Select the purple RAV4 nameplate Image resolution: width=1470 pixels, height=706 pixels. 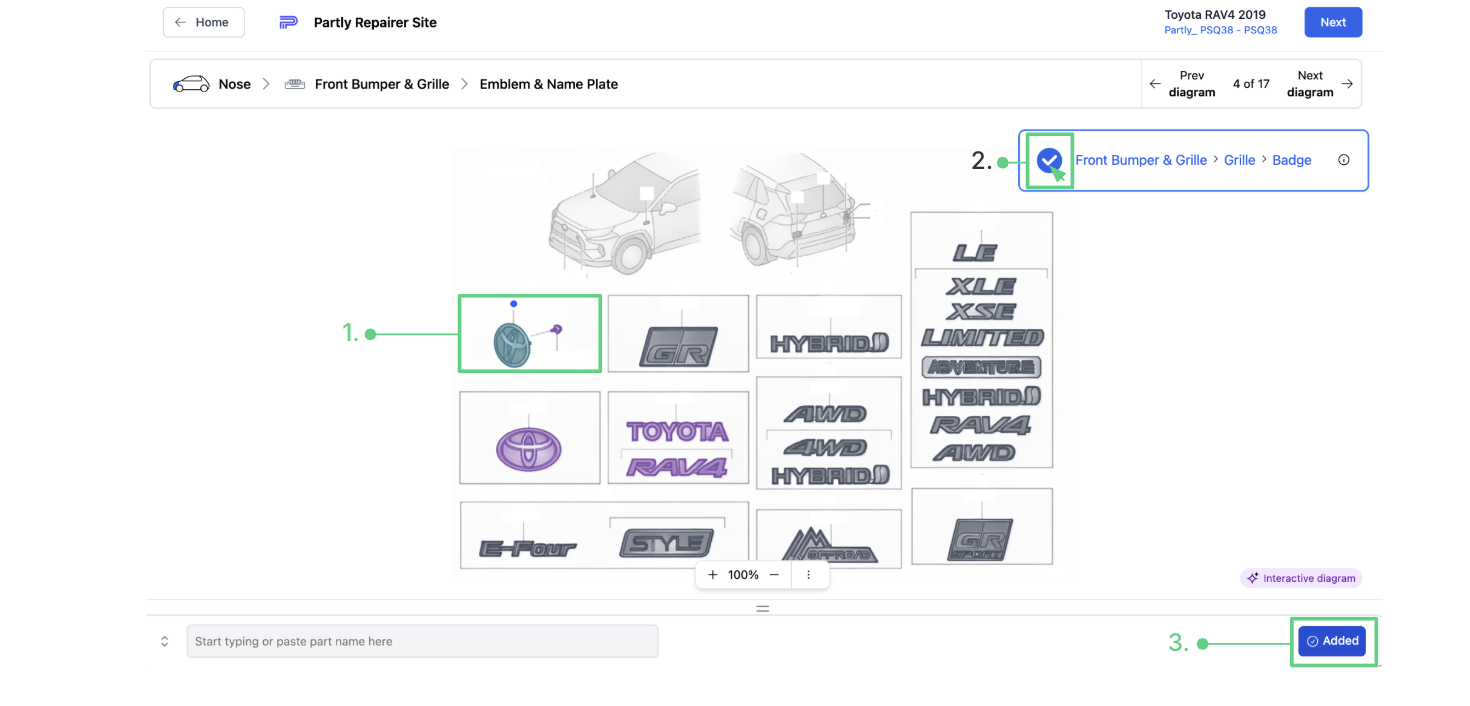pos(677,466)
